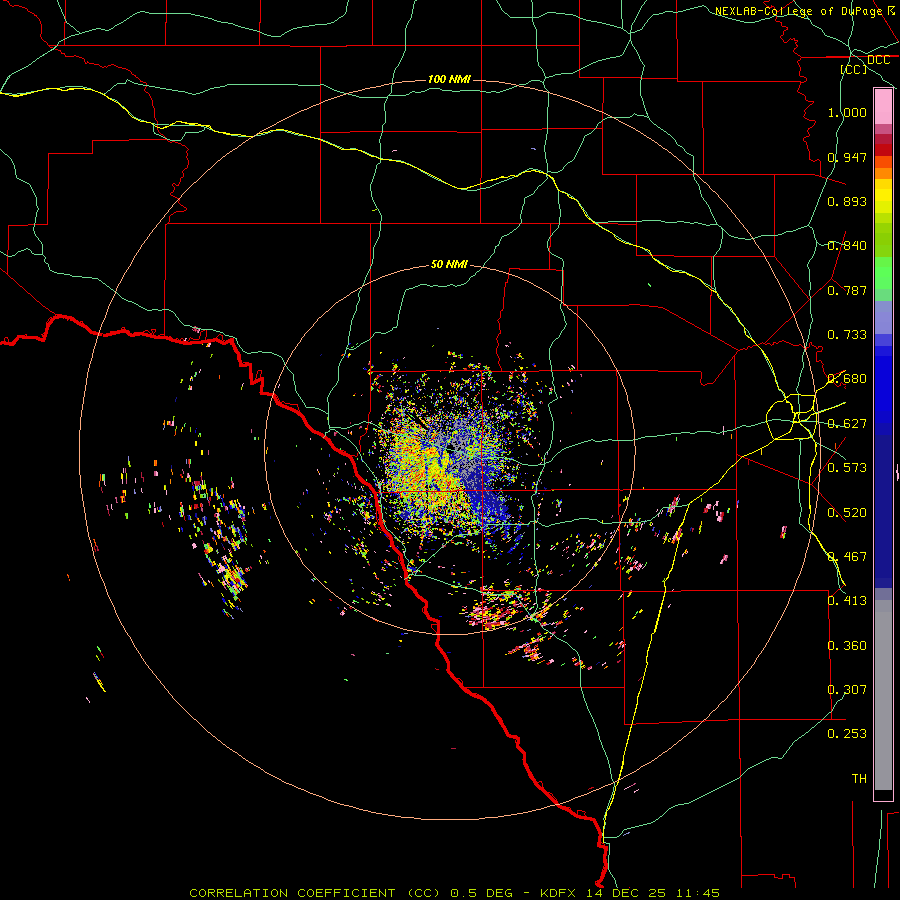Click the 50 NMI range ring label
This screenshot has width=900, height=900.
(x=449, y=264)
